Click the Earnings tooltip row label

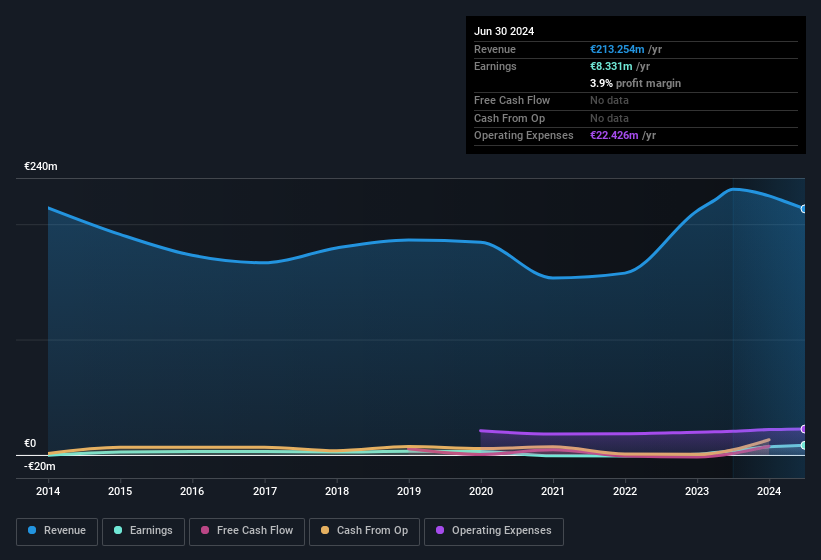(495, 66)
